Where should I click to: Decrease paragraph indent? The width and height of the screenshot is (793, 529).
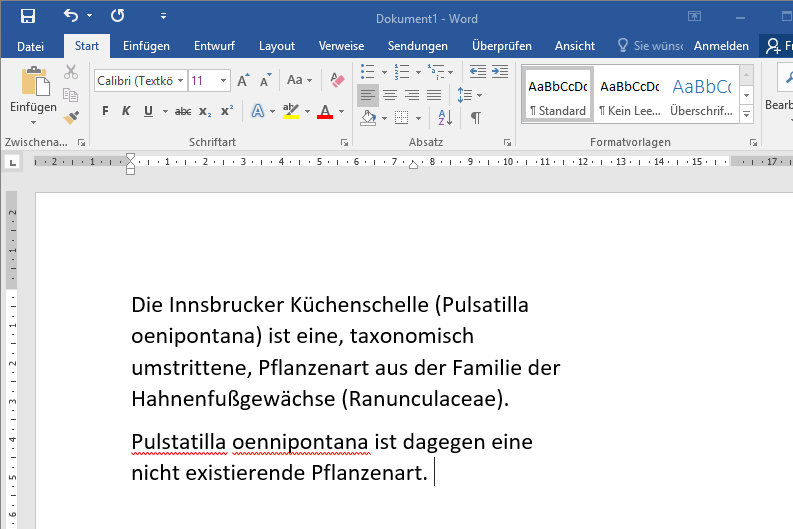point(477,72)
